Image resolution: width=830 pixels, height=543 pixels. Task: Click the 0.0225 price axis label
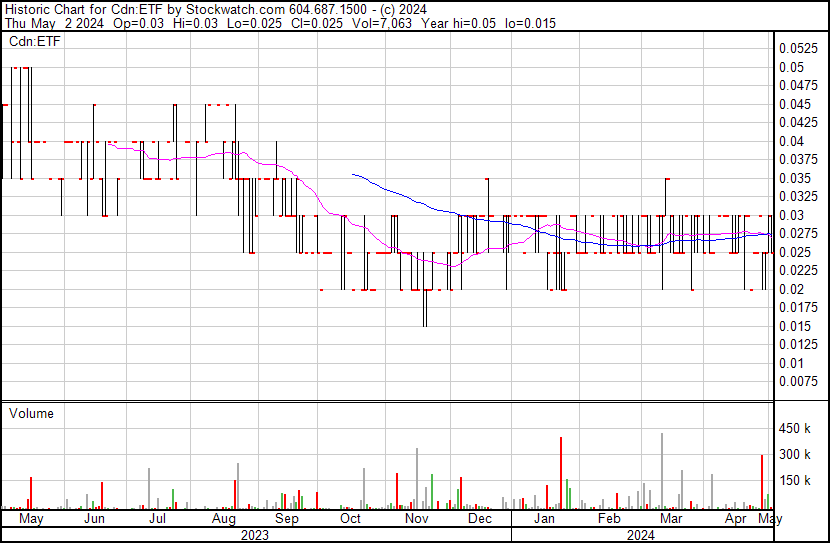click(x=798, y=271)
